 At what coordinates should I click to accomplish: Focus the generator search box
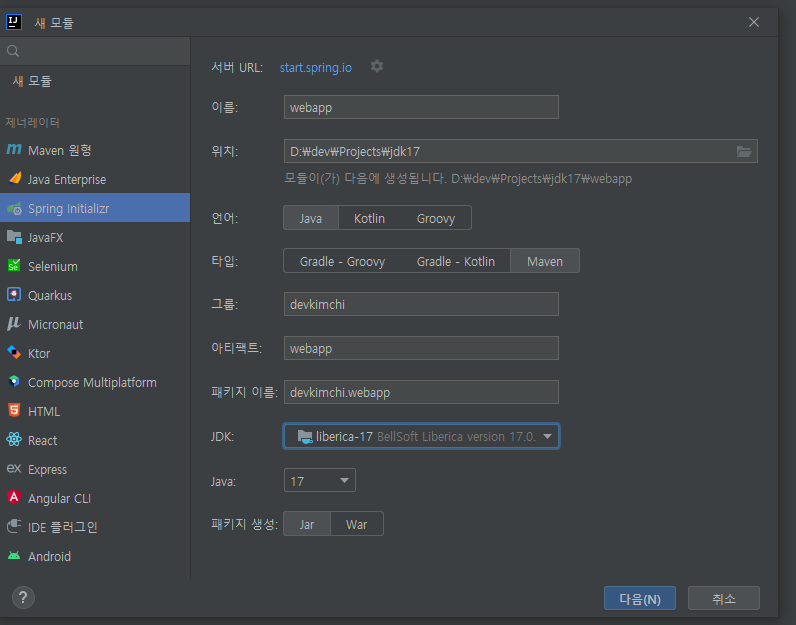pos(95,51)
